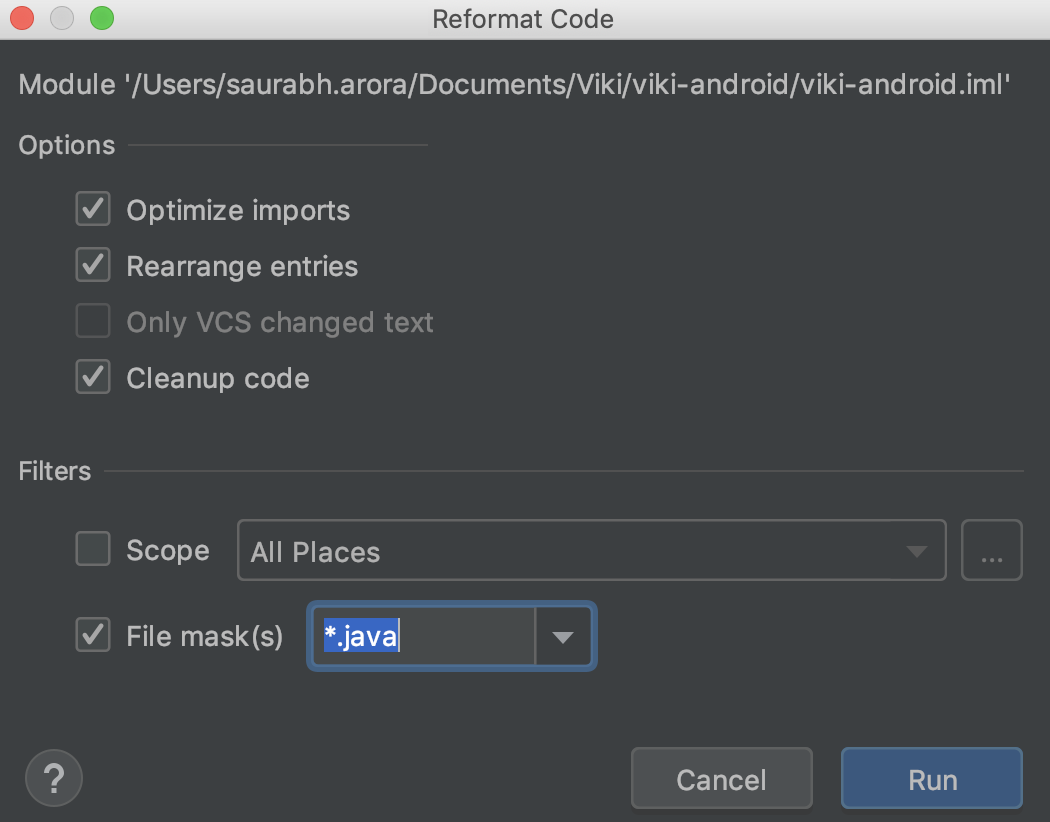Screen dimensions: 1050x822
Task: Click the Module path text line
Action: 514,84
